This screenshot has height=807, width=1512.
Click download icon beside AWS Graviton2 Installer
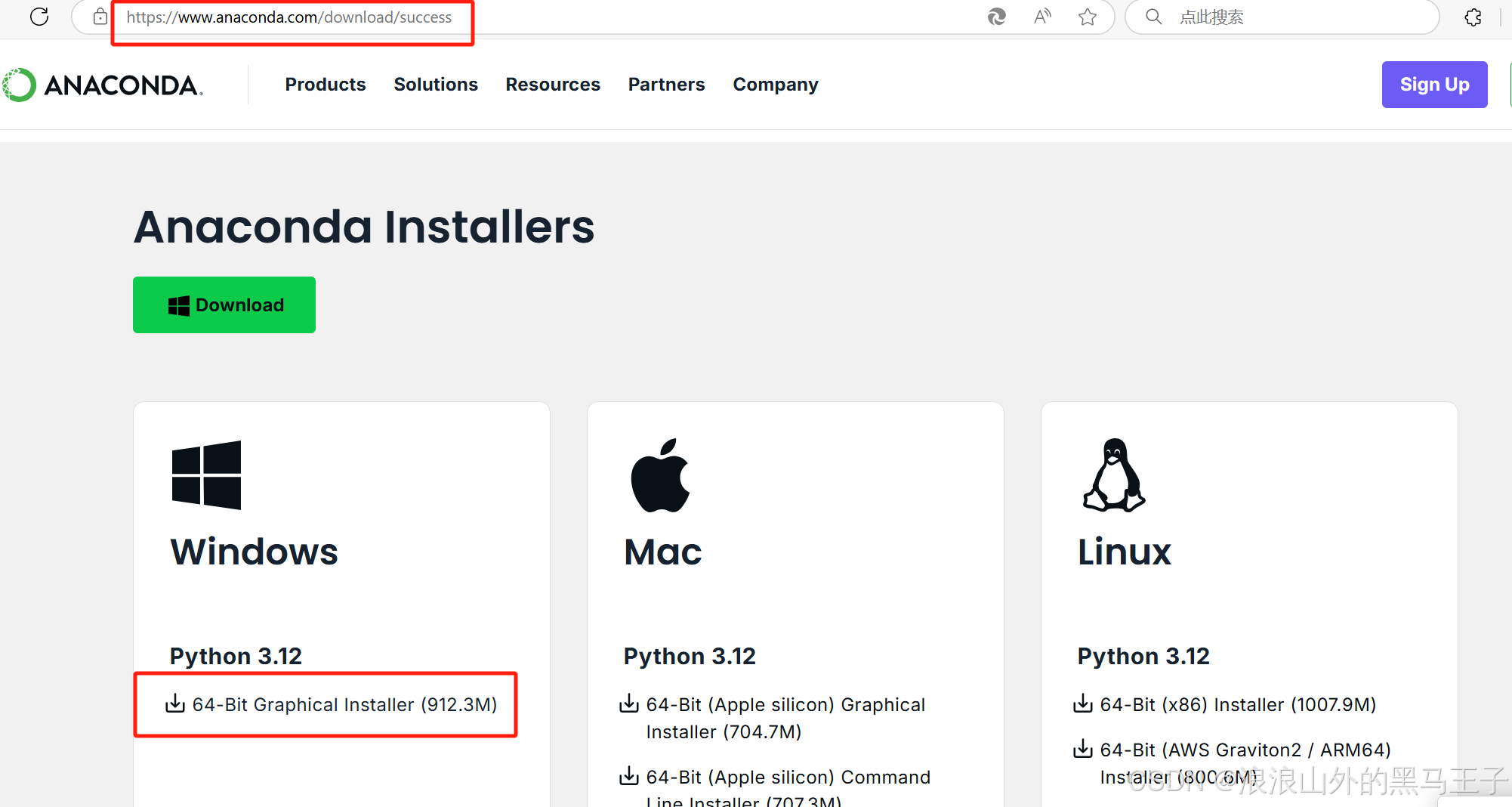tap(1083, 749)
